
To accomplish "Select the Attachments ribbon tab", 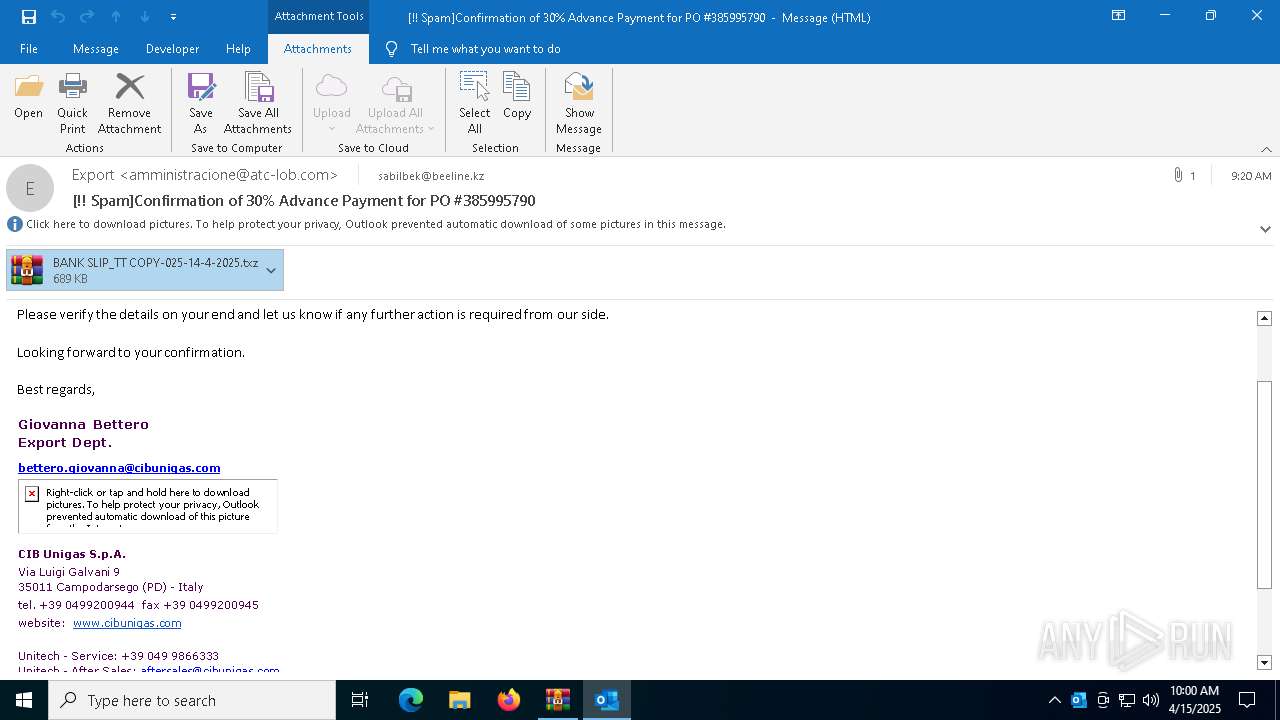I will tap(318, 49).
